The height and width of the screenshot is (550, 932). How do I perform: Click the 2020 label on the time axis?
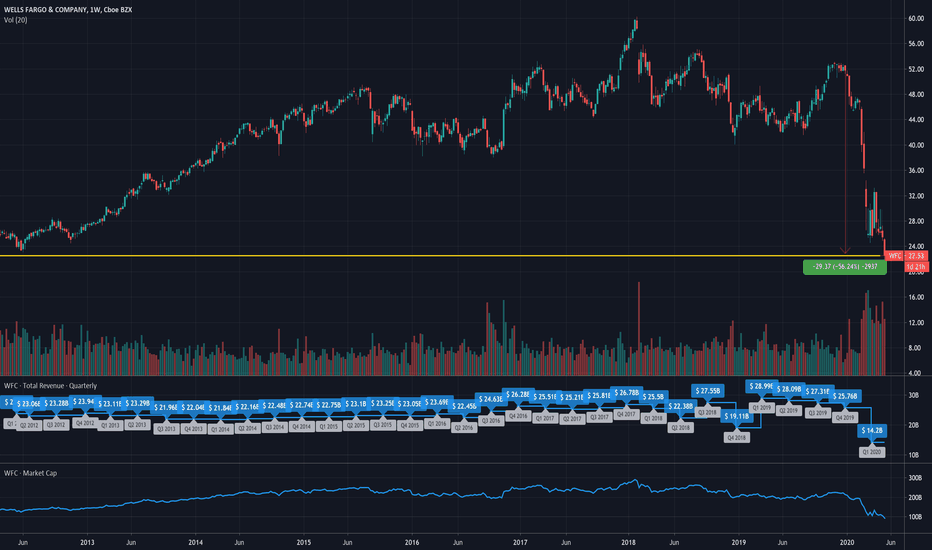tap(847, 542)
